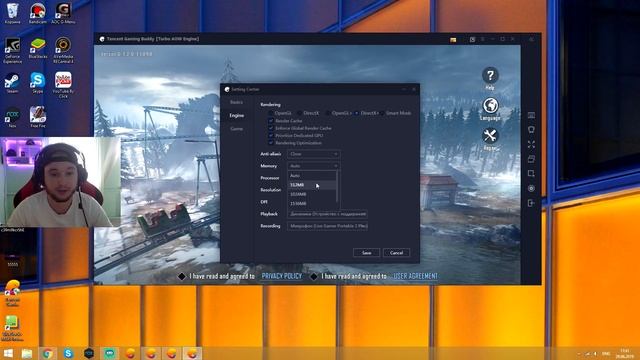Image resolution: width=640 pixels, height=360 pixels.
Task: Select OpenGL+ rendering radio button
Action: (328, 113)
